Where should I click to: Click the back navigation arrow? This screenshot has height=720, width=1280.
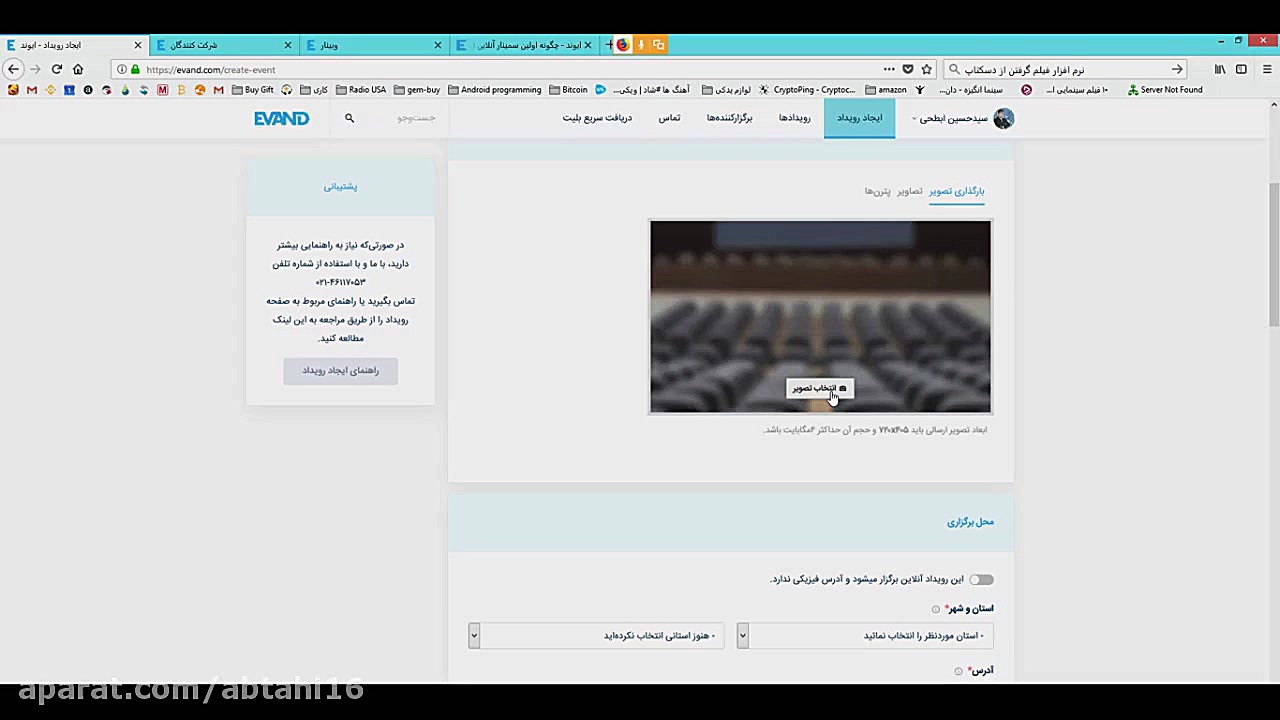coord(13,69)
